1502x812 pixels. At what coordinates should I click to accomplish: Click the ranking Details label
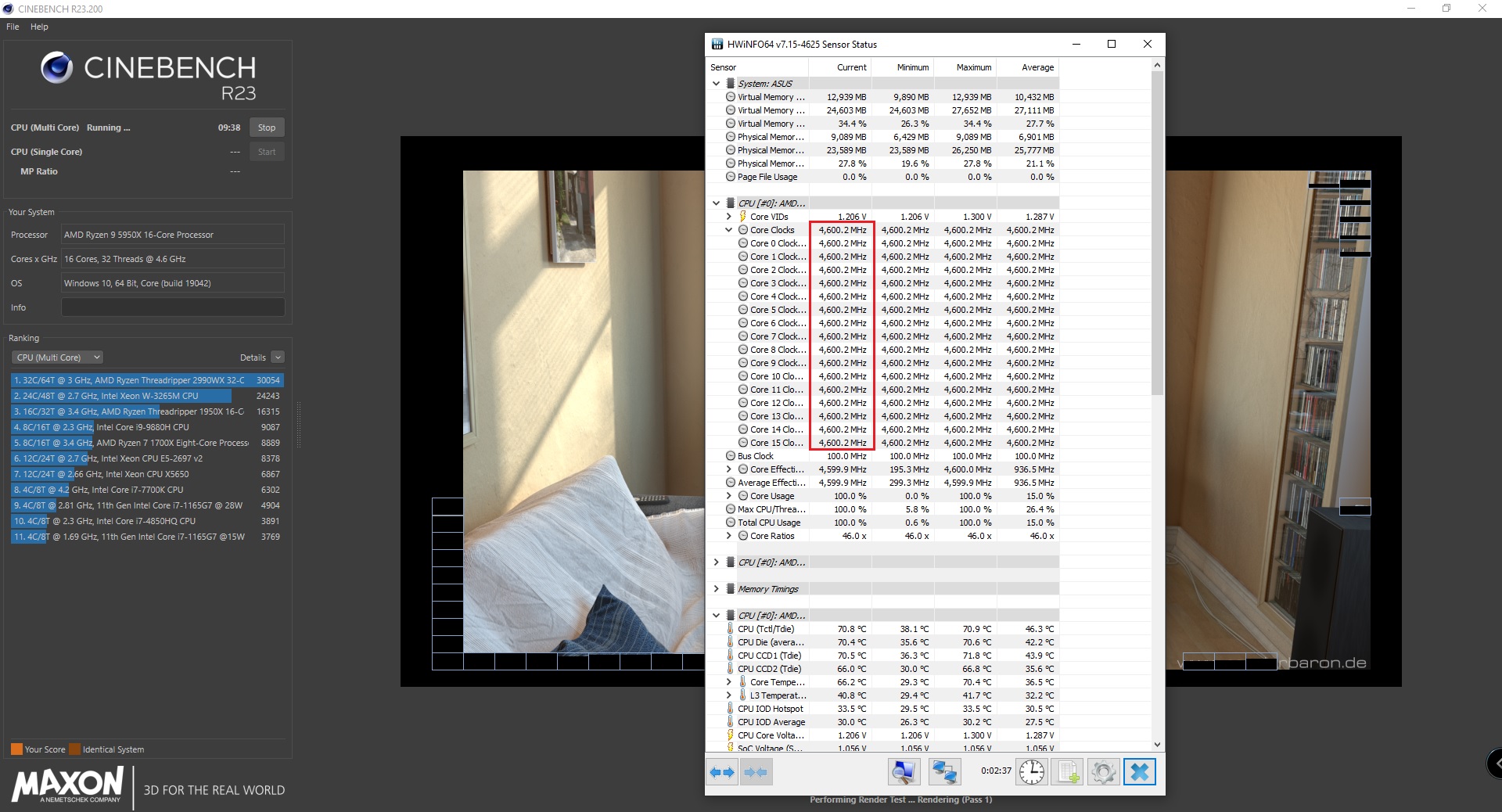(253, 357)
